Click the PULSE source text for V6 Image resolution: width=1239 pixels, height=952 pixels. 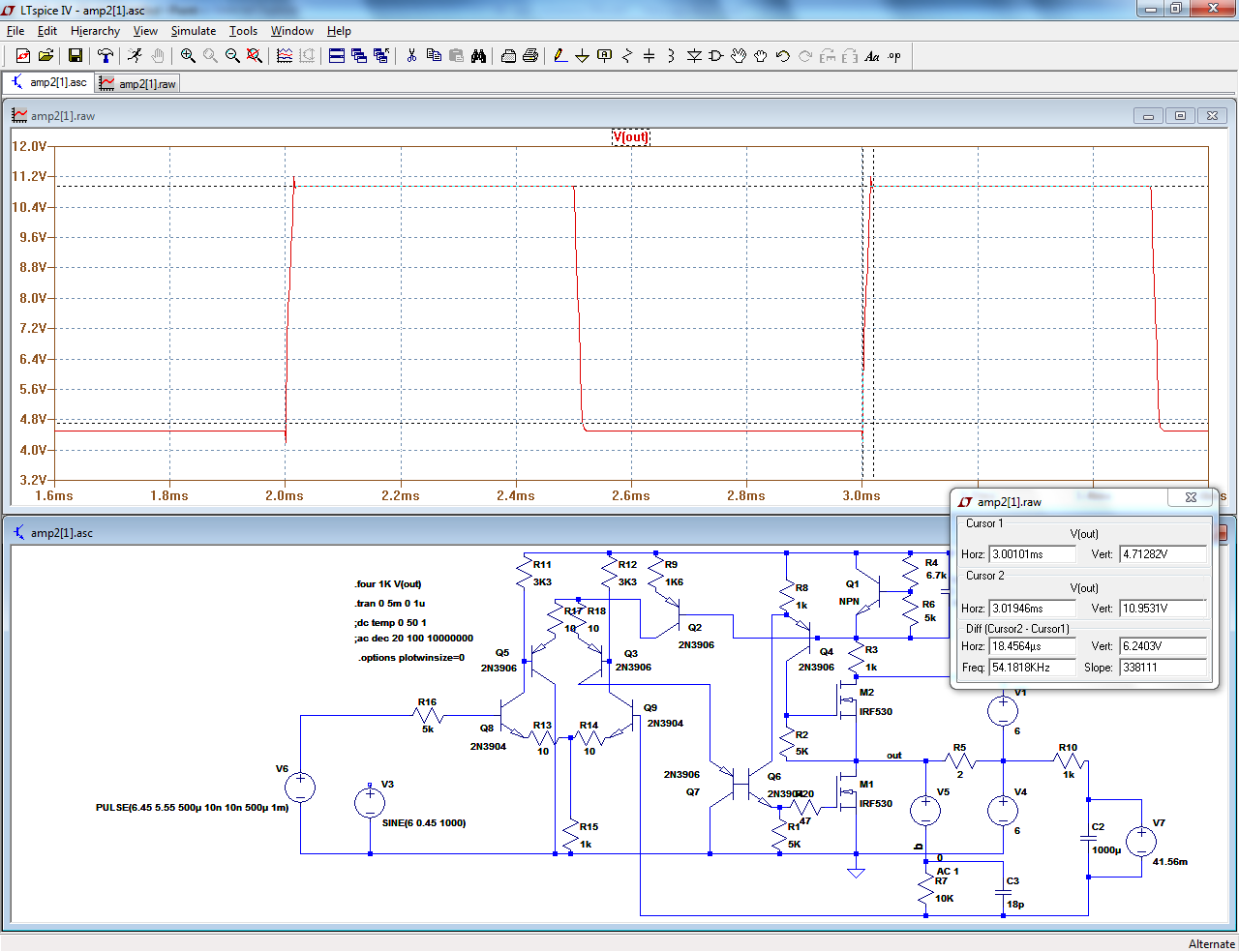[193, 807]
